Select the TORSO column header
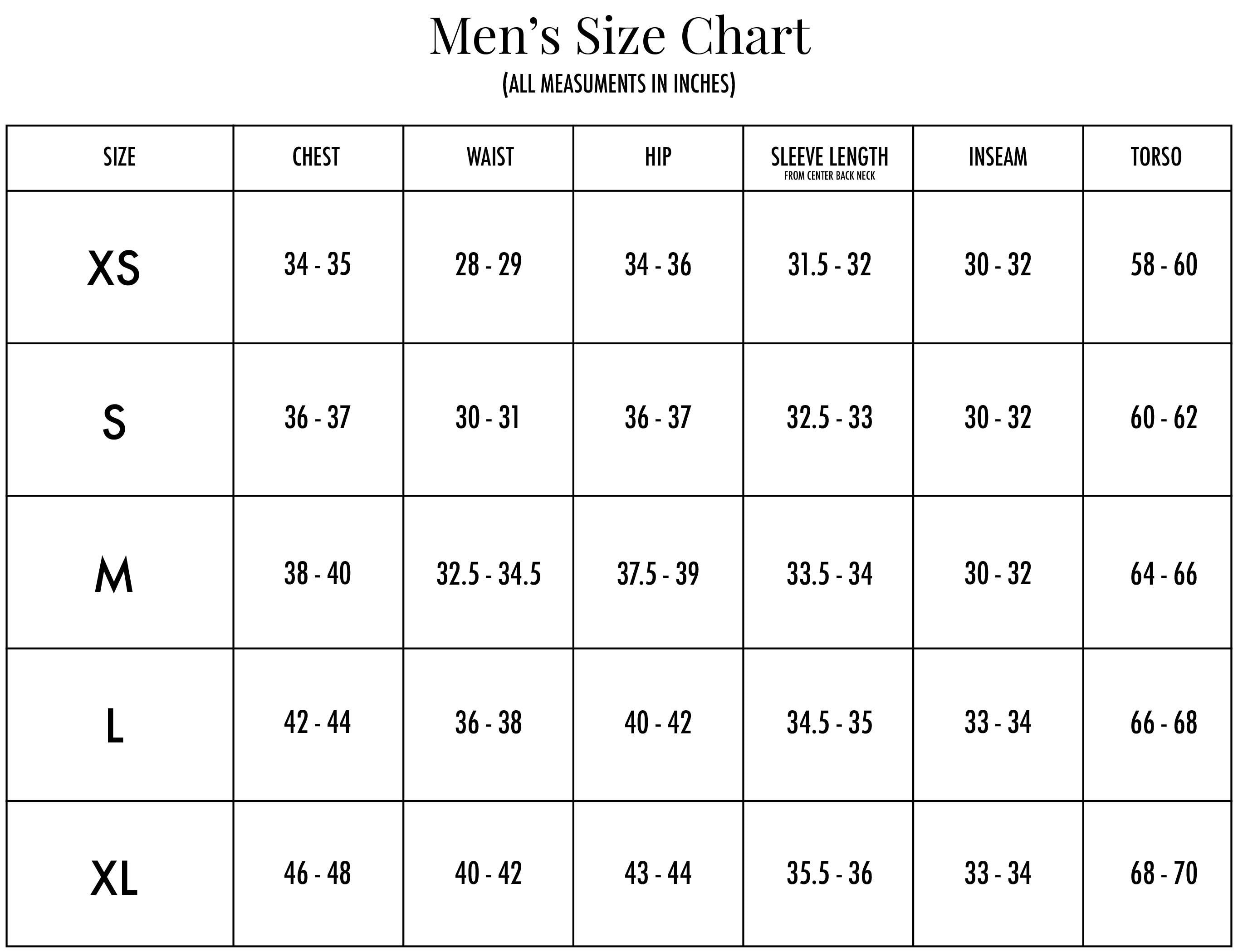1238x952 pixels. pos(1156,157)
